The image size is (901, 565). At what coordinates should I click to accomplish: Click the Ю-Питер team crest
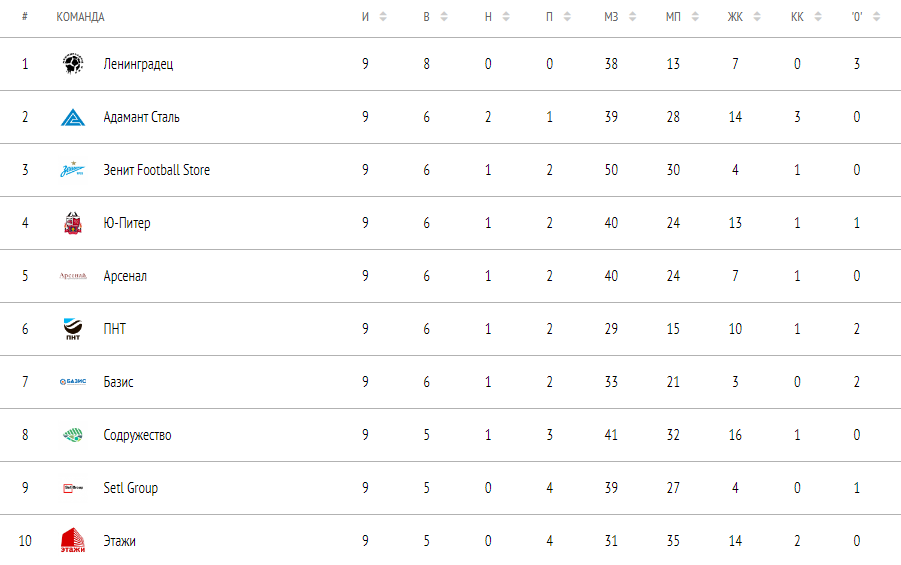coord(73,223)
